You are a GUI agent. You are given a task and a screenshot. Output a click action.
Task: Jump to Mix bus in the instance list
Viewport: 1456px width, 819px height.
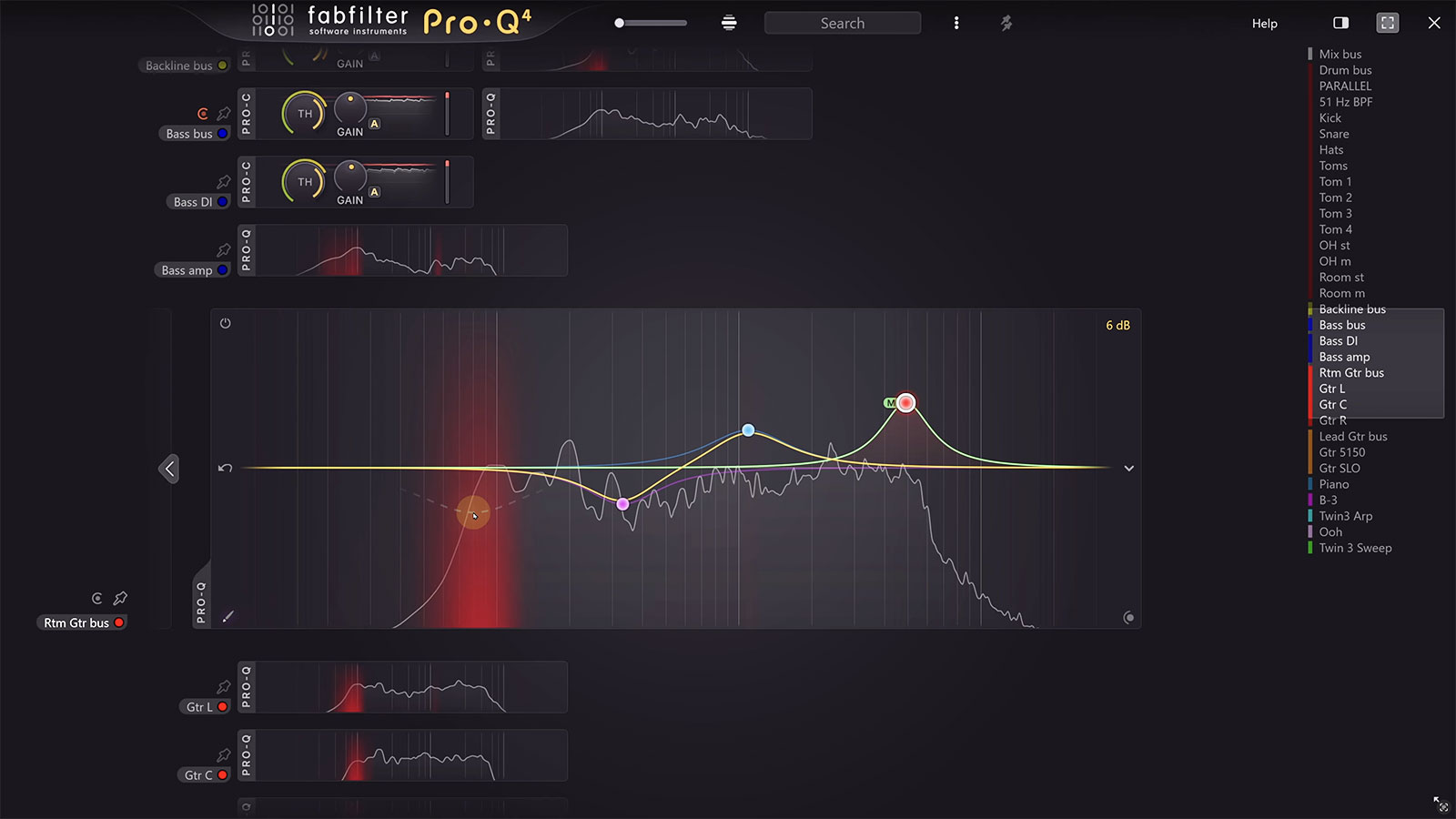pos(1340,55)
